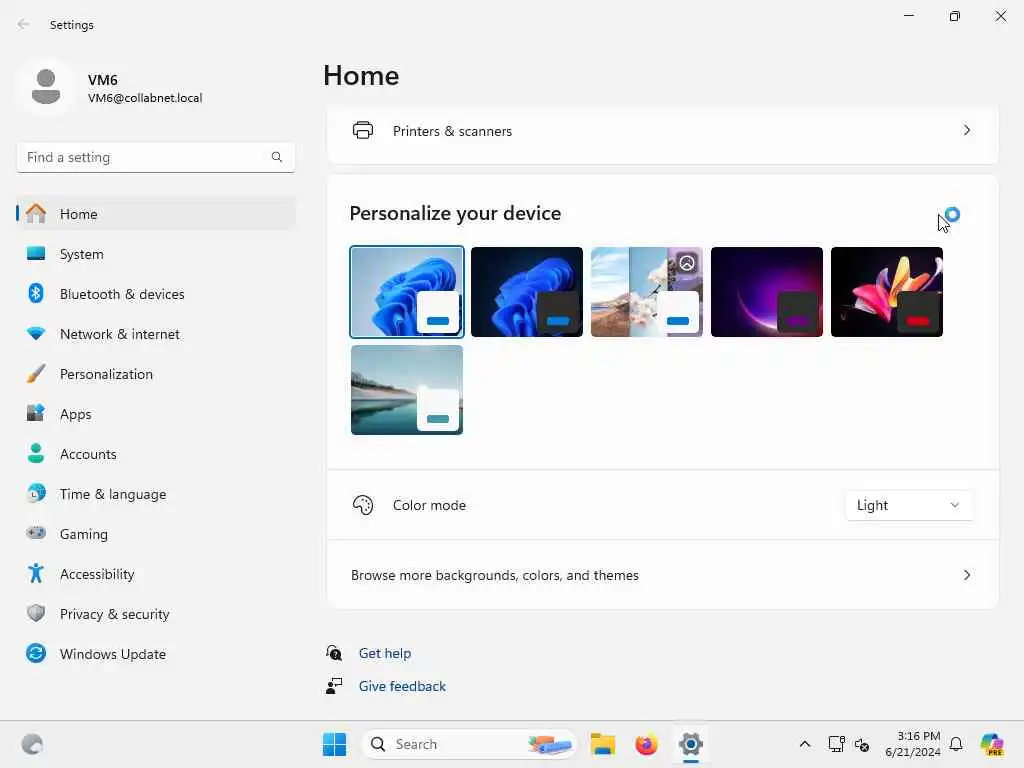Viewport: 1024px width, 768px height.
Task: Click the VM6@collabnet.local account email
Action: point(145,97)
